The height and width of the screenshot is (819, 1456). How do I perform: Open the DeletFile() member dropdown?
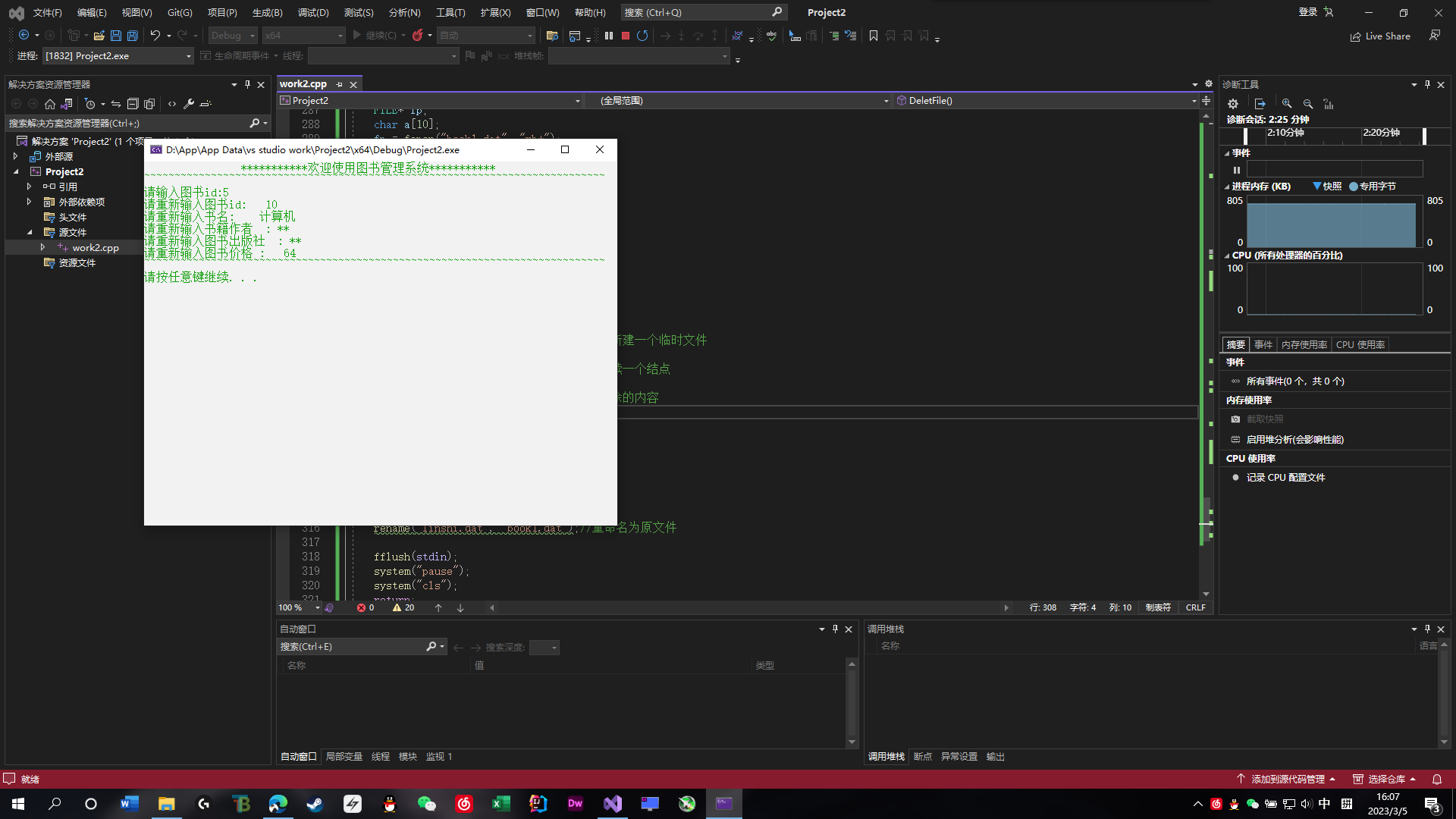click(x=1194, y=101)
